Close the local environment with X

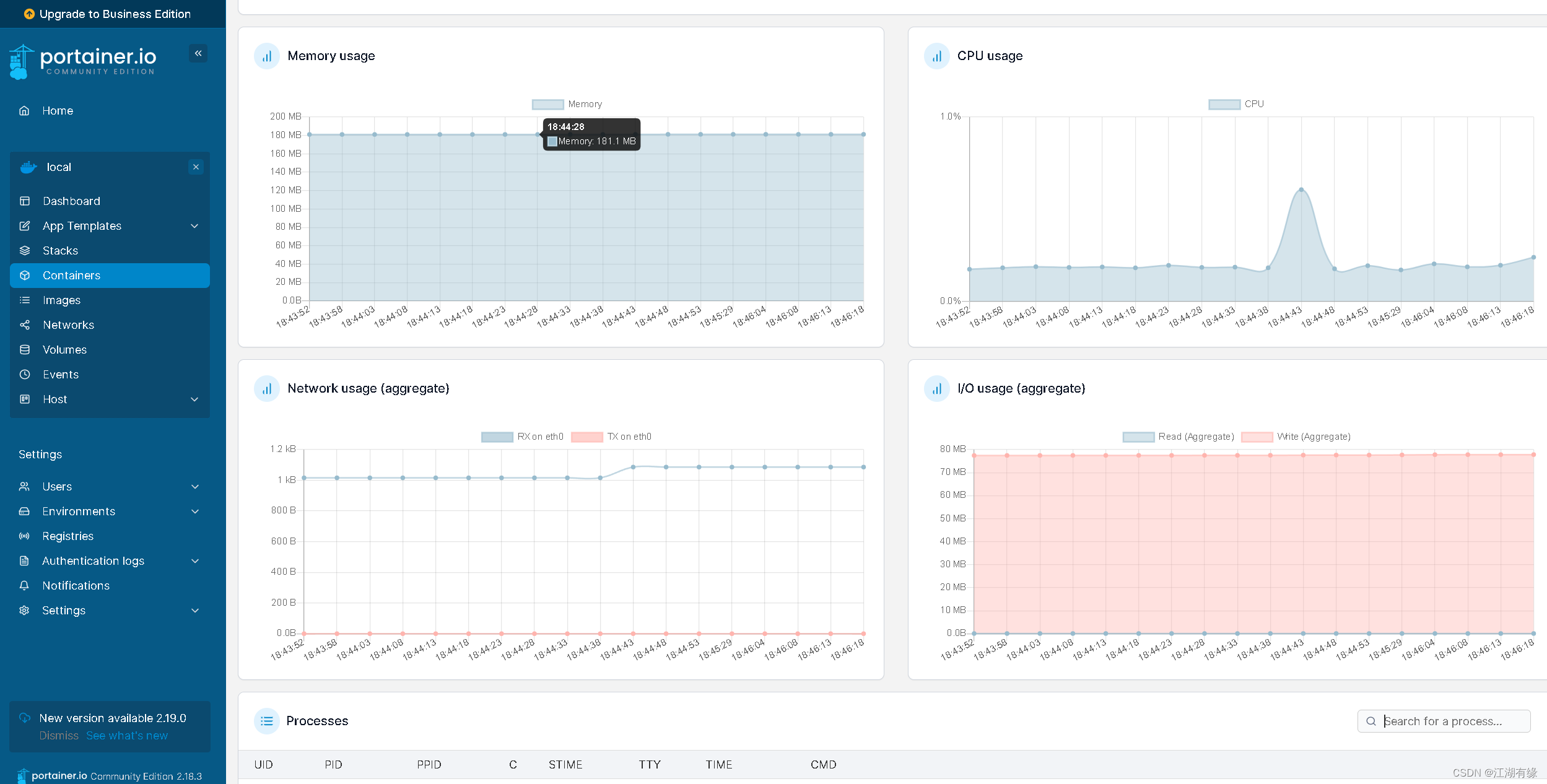click(x=196, y=167)
